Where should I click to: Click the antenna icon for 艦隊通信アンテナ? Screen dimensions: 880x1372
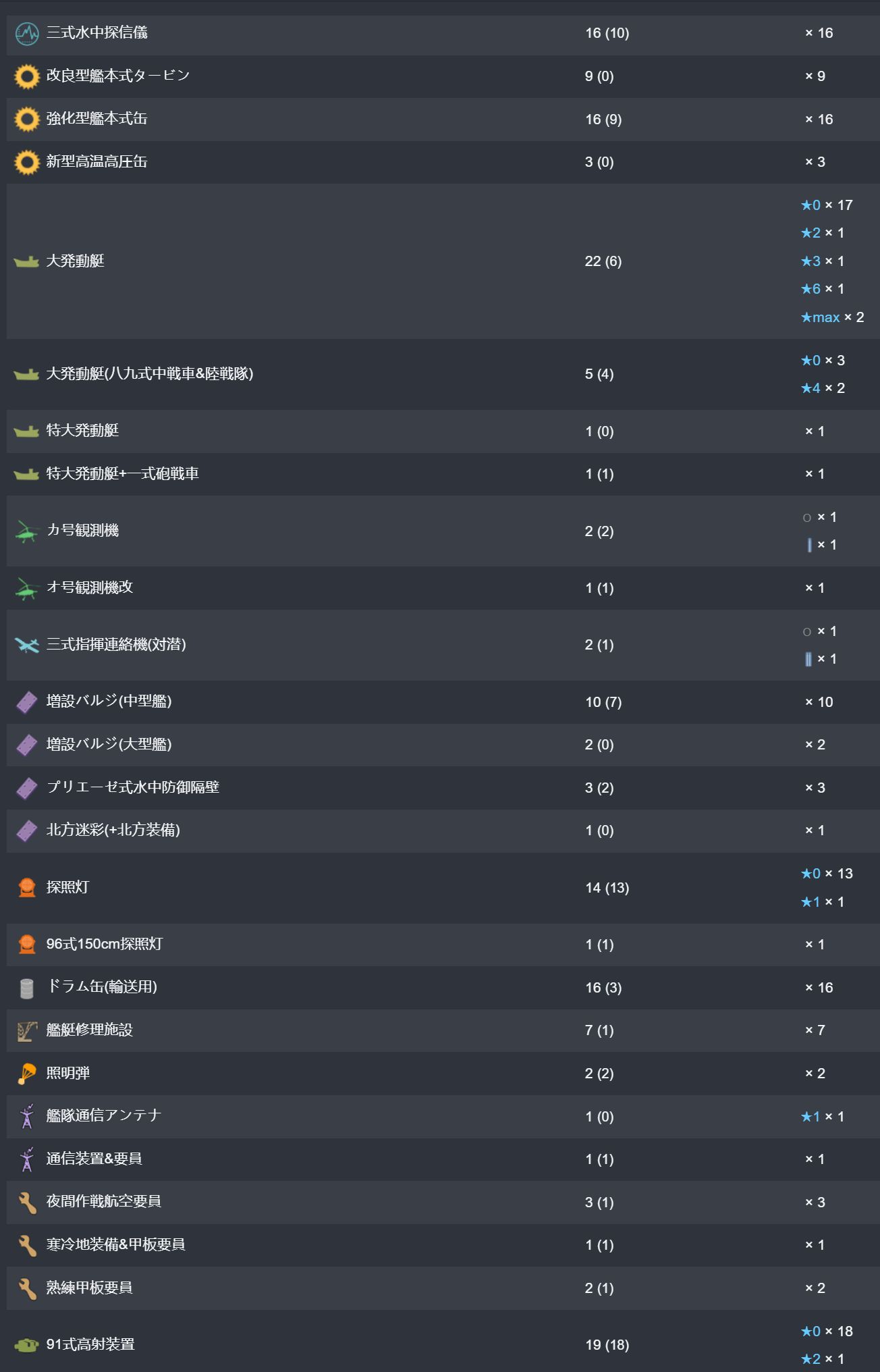pyautogui.click(x=26, y=1117)
